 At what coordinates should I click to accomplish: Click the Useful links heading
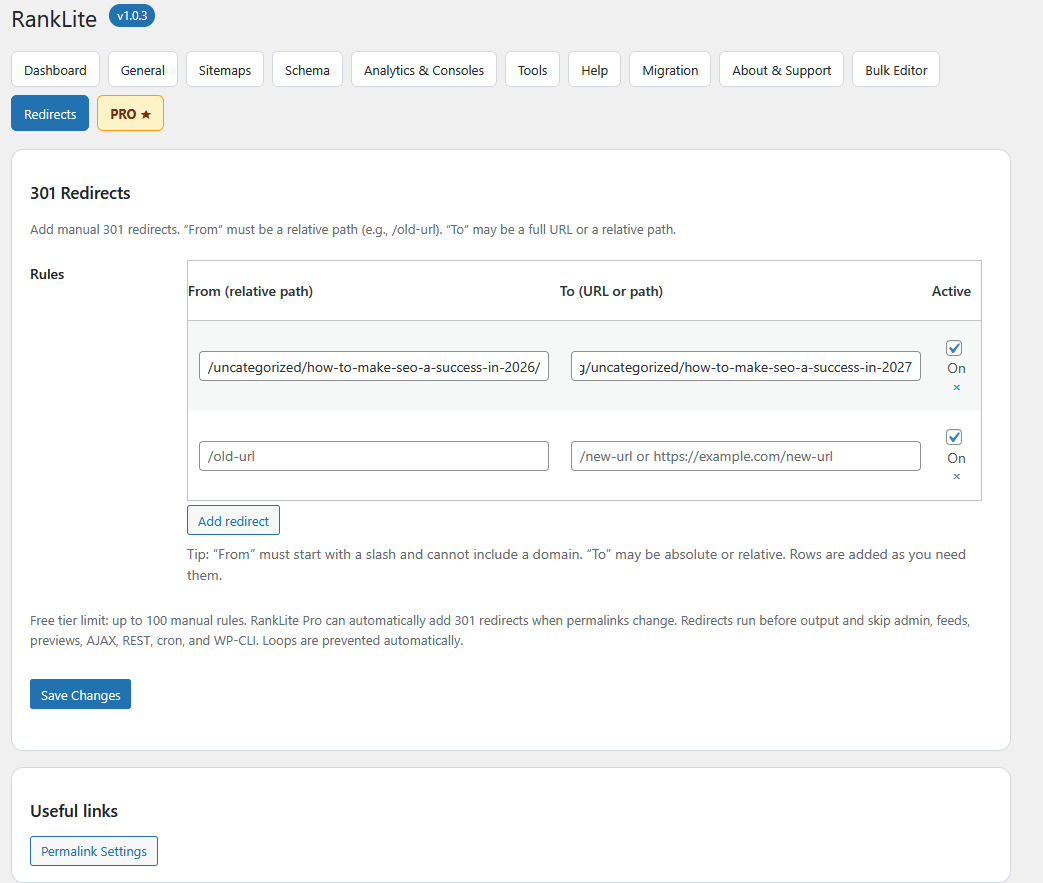(x=74, y=811)
